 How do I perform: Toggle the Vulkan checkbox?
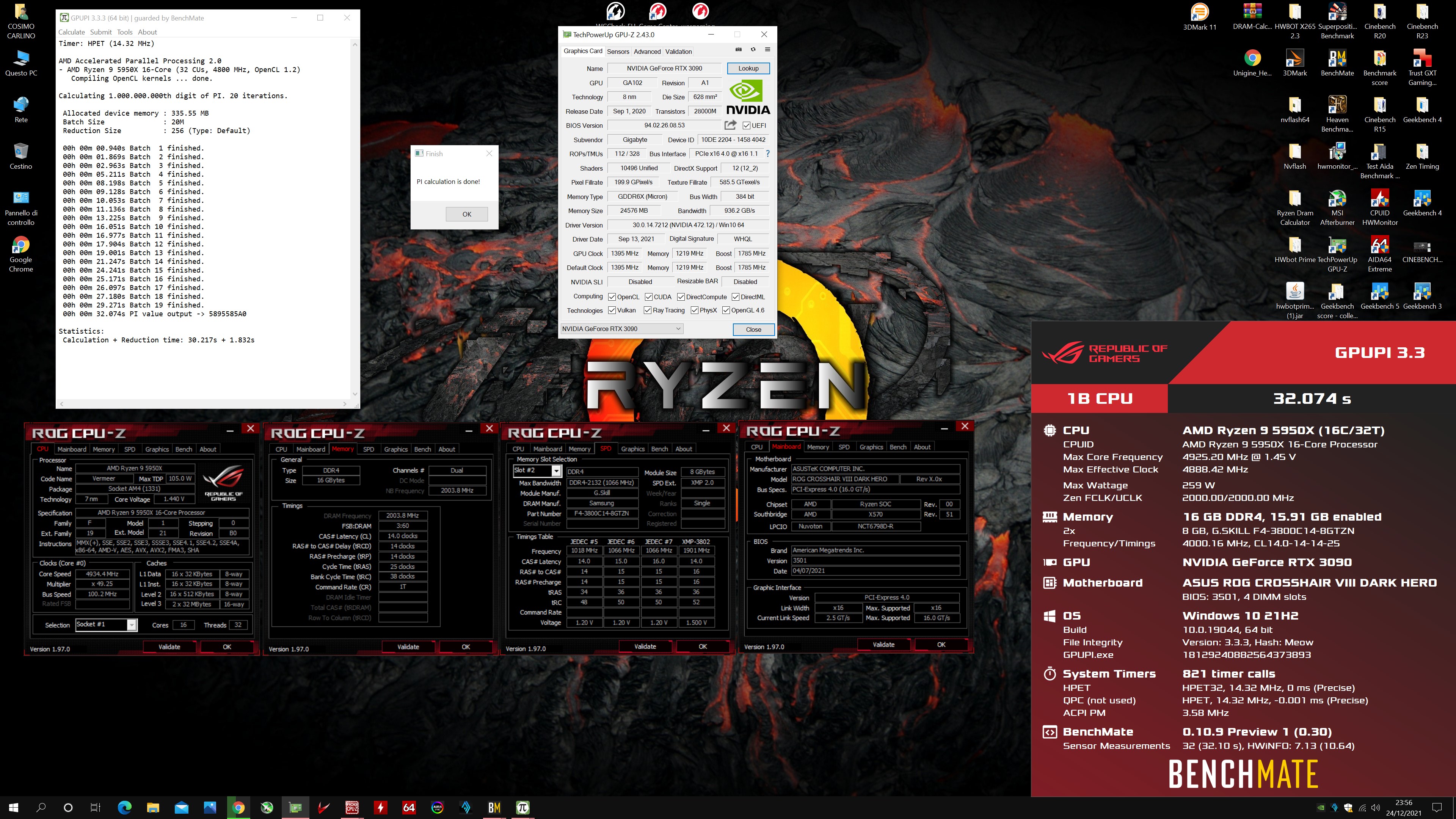tap(612, 310)
